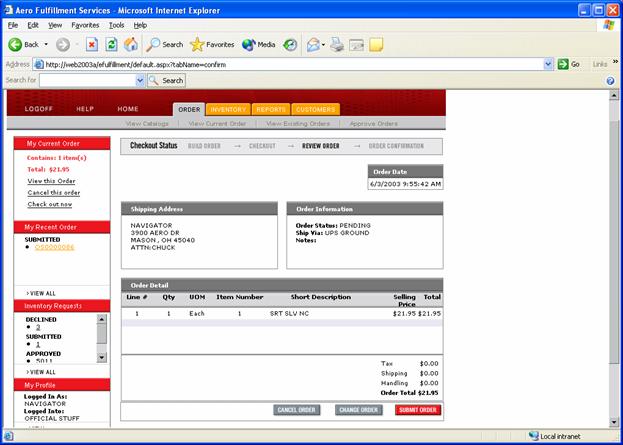Image resolution: width=623 pixels, height=445 pixels.
Task: Click the HOME link in red header
Action: point(128,109)
